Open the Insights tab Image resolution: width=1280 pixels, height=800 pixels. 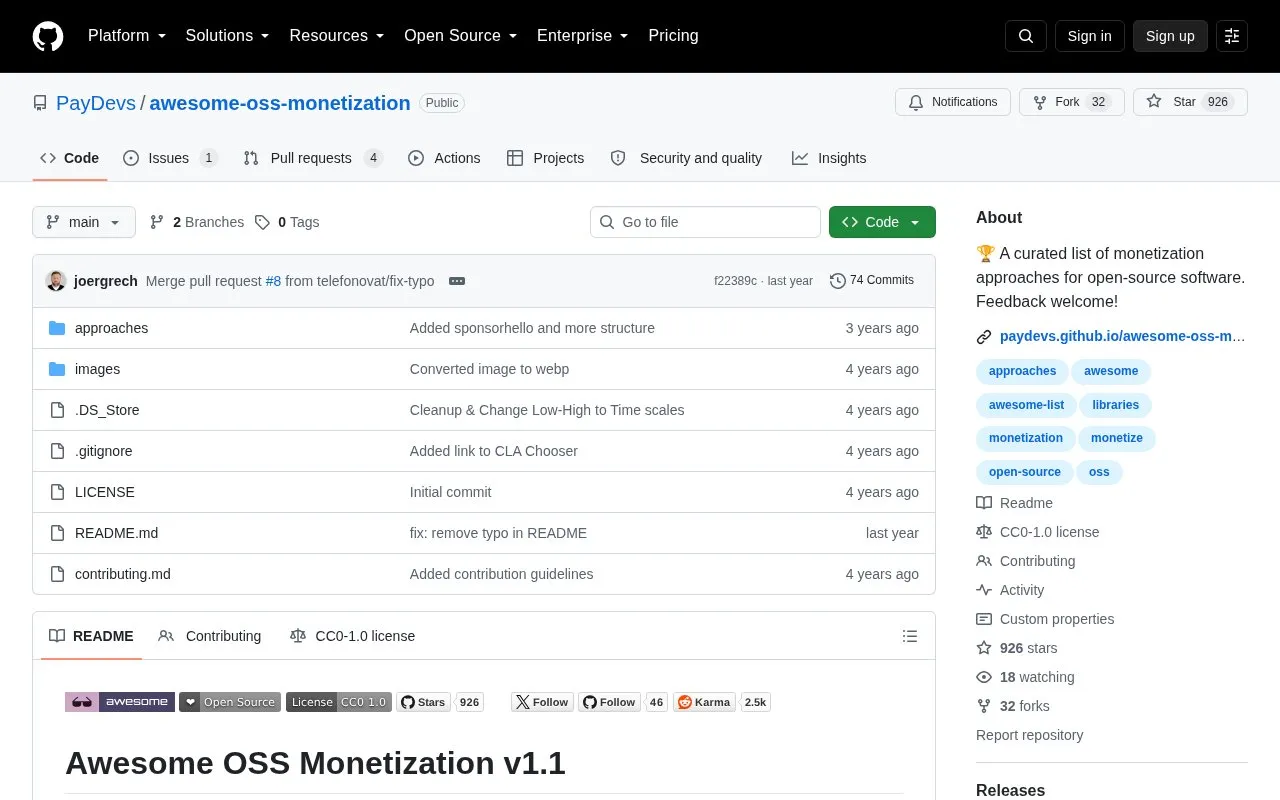(x=829, y=158)
